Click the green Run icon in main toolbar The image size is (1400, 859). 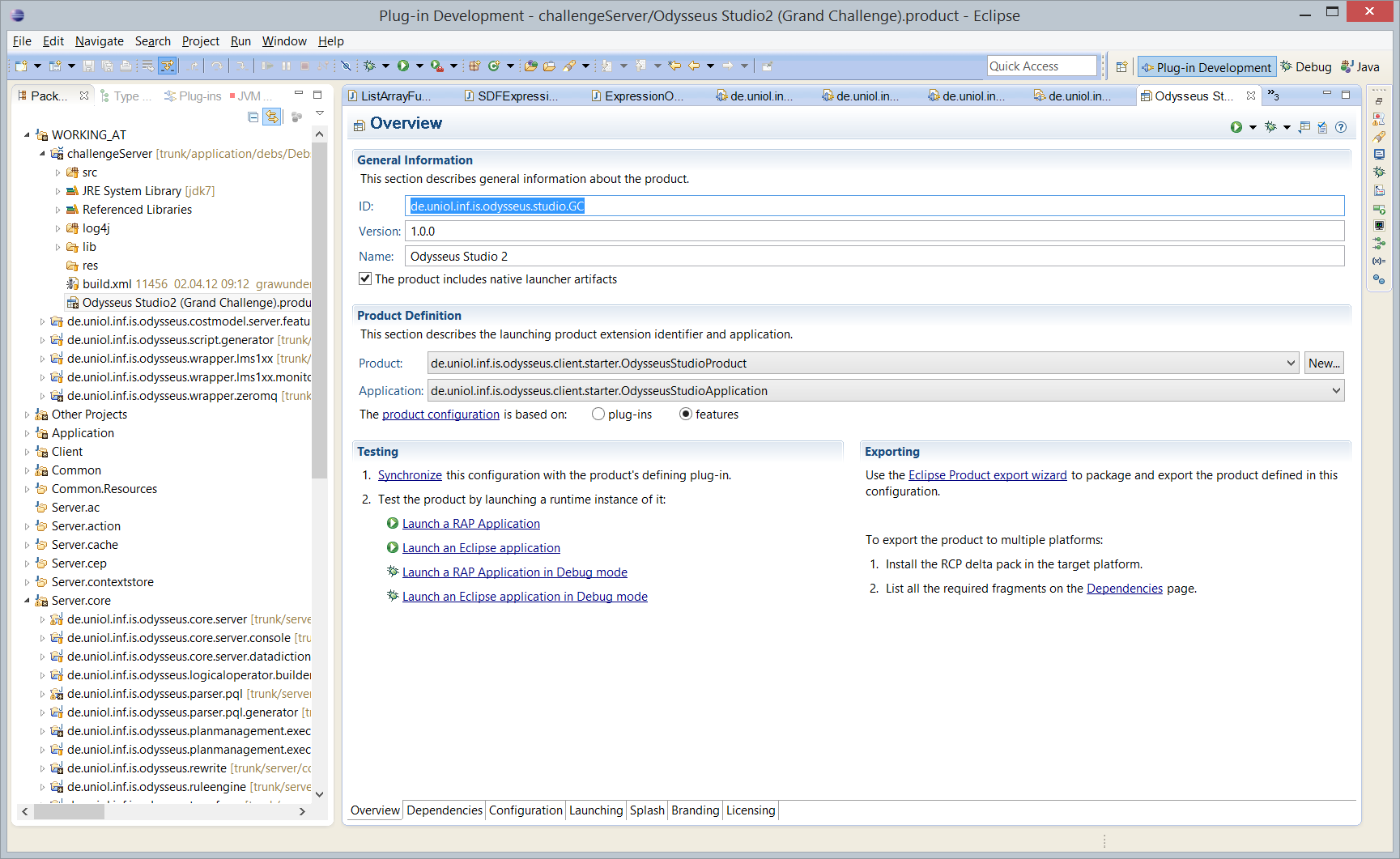[x=402, y=66]
